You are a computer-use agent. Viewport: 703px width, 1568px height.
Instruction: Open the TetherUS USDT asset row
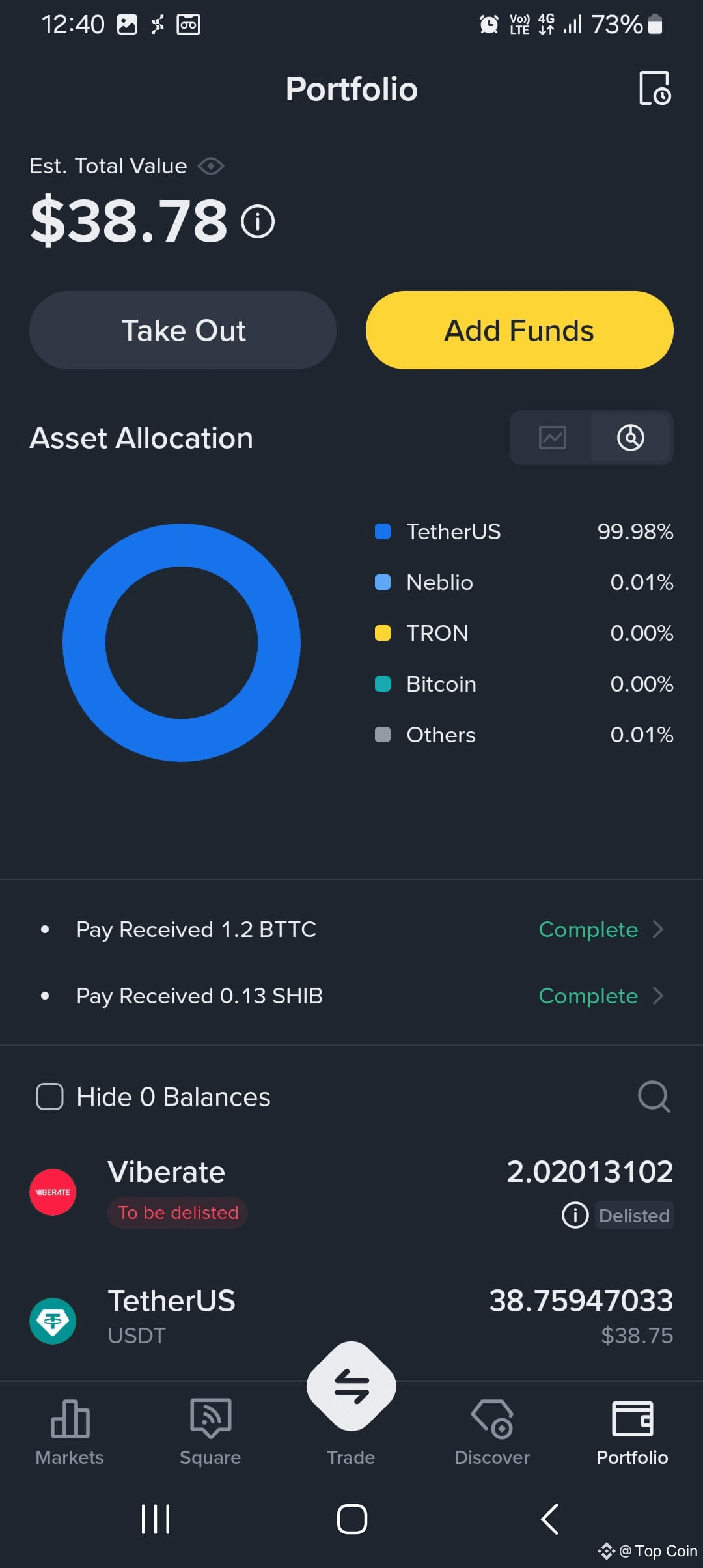351,1318
